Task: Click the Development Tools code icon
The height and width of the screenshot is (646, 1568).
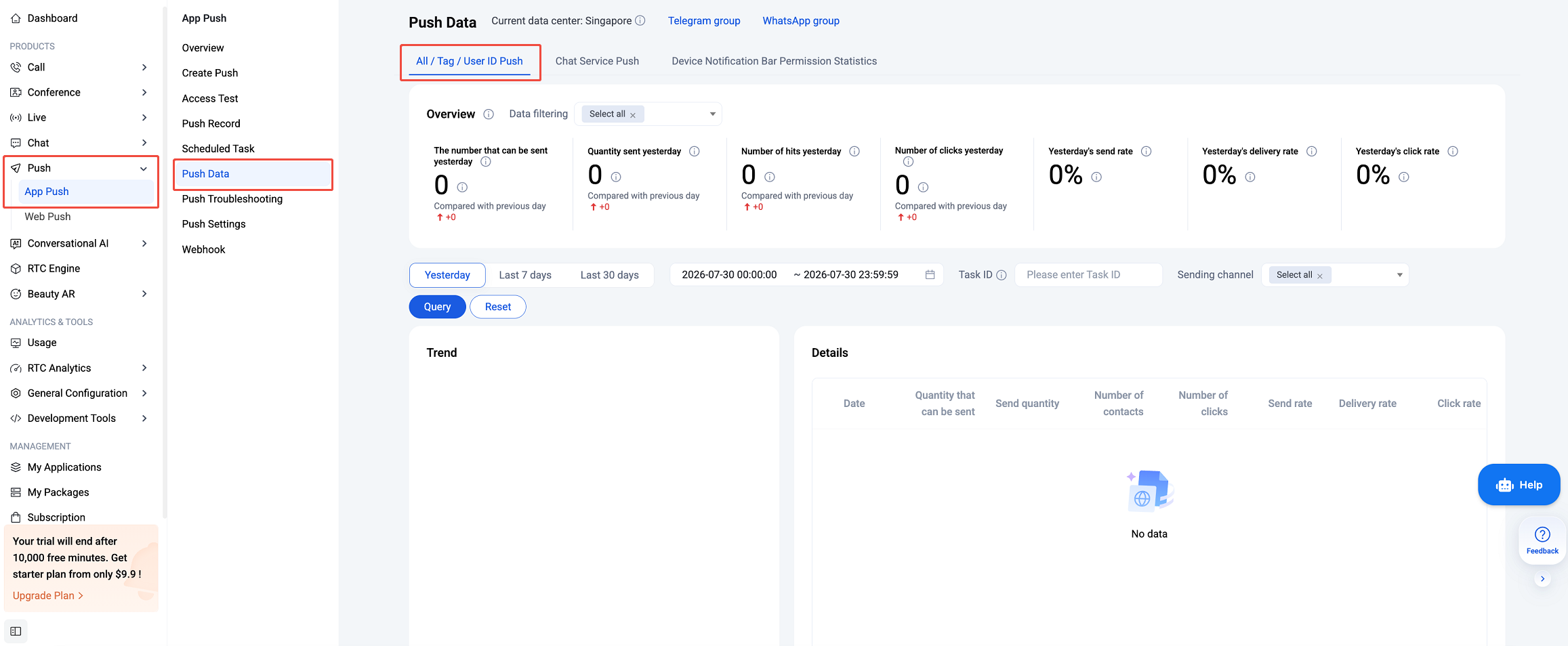Action: pyautogui.click(x=16, y=418)
